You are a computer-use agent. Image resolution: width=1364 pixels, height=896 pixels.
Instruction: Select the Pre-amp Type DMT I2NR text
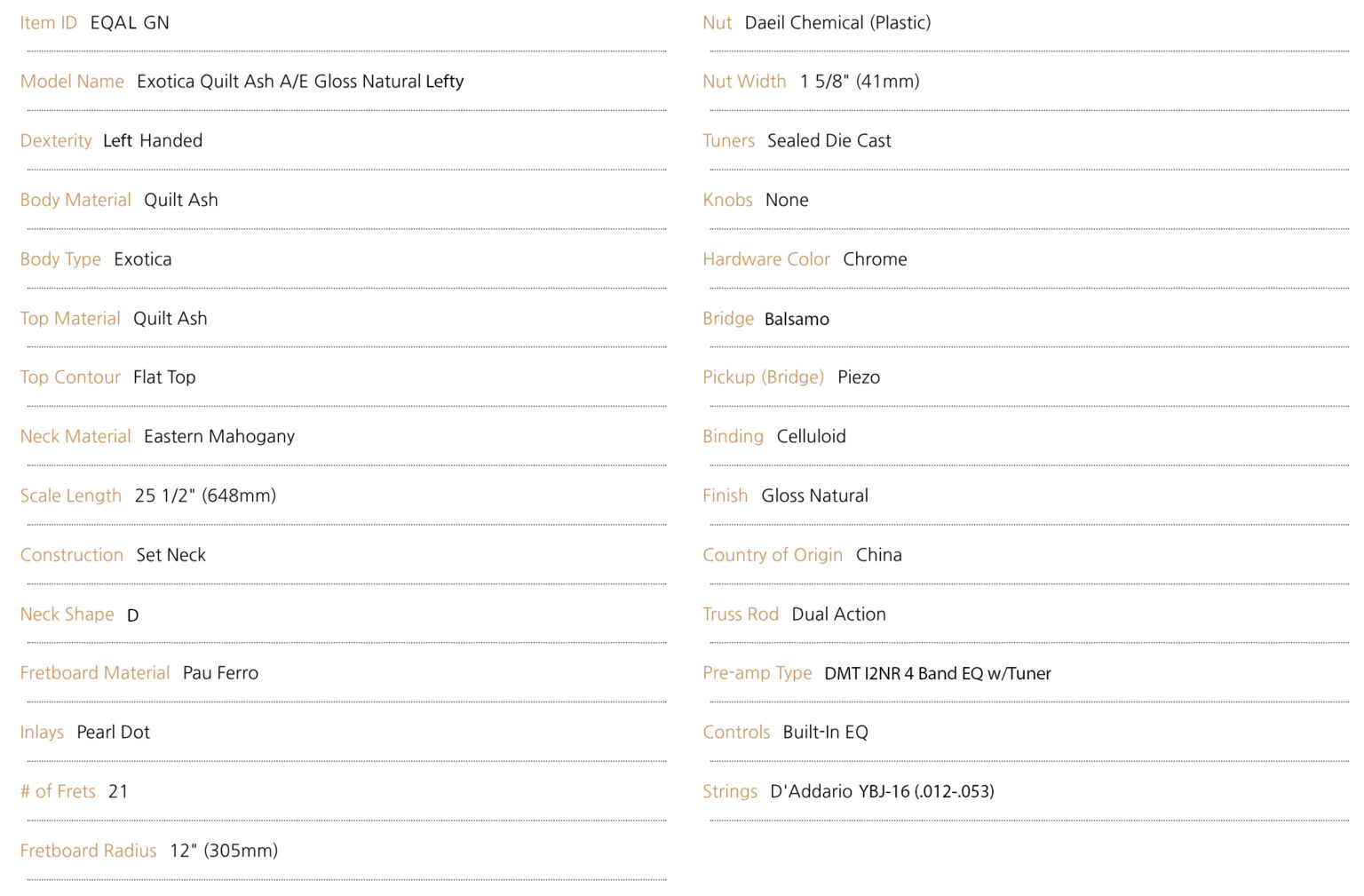938,674
